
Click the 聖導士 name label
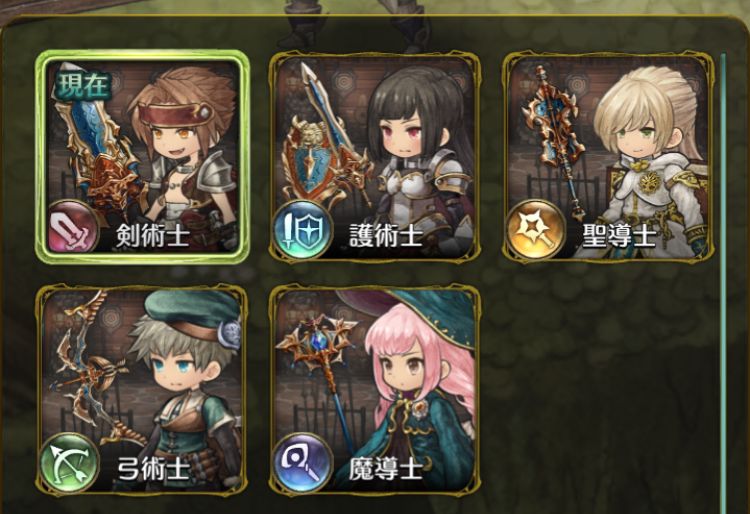tap(618, 236)
